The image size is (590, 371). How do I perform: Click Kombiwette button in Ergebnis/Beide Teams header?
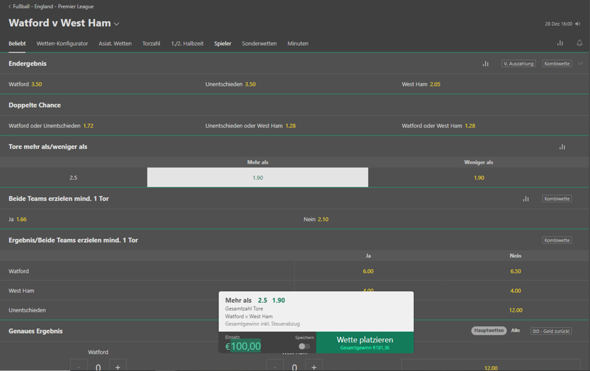coord(557,240)
